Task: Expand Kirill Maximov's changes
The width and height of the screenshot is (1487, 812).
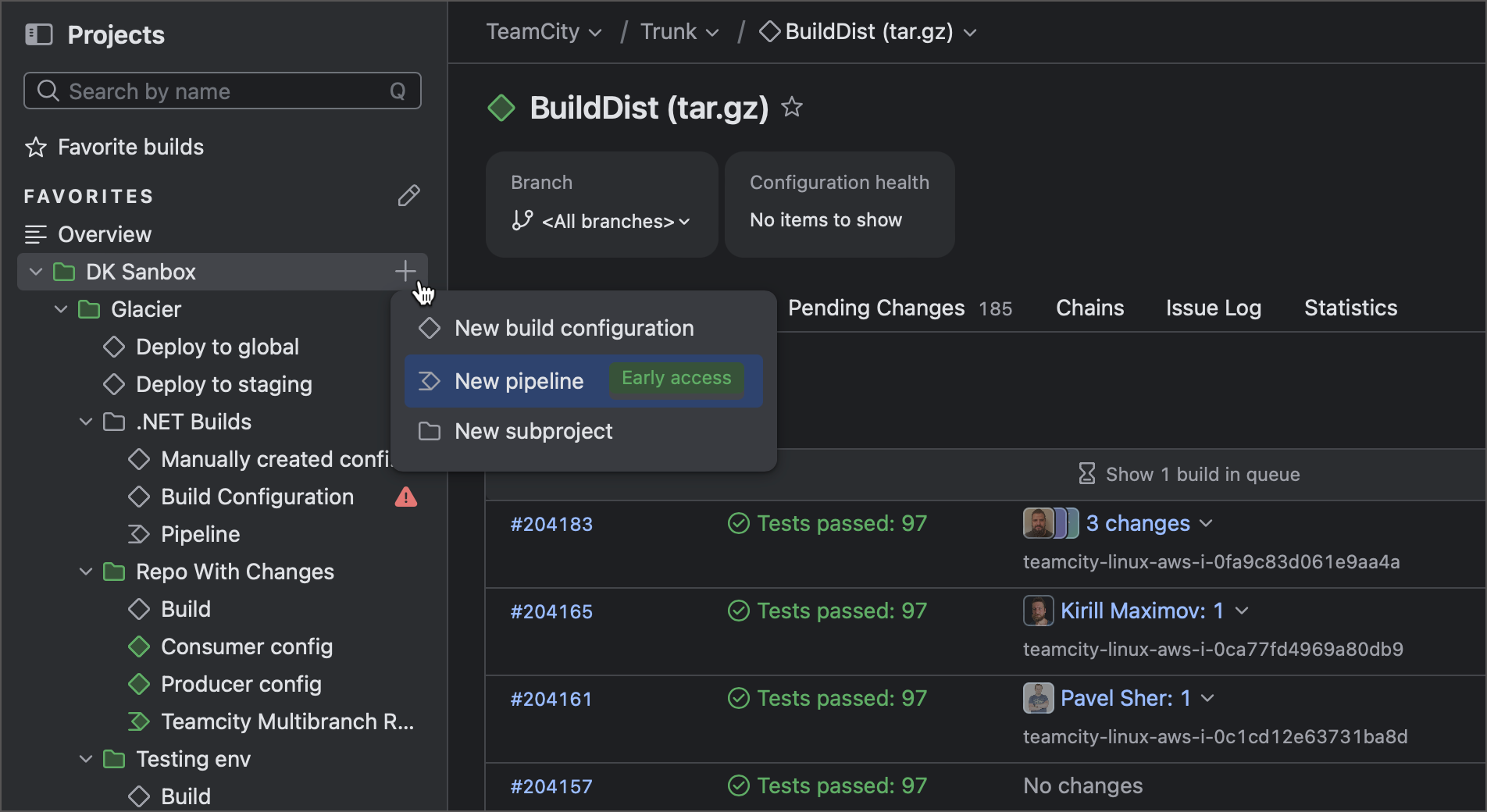Action: tap(1242, 611)
